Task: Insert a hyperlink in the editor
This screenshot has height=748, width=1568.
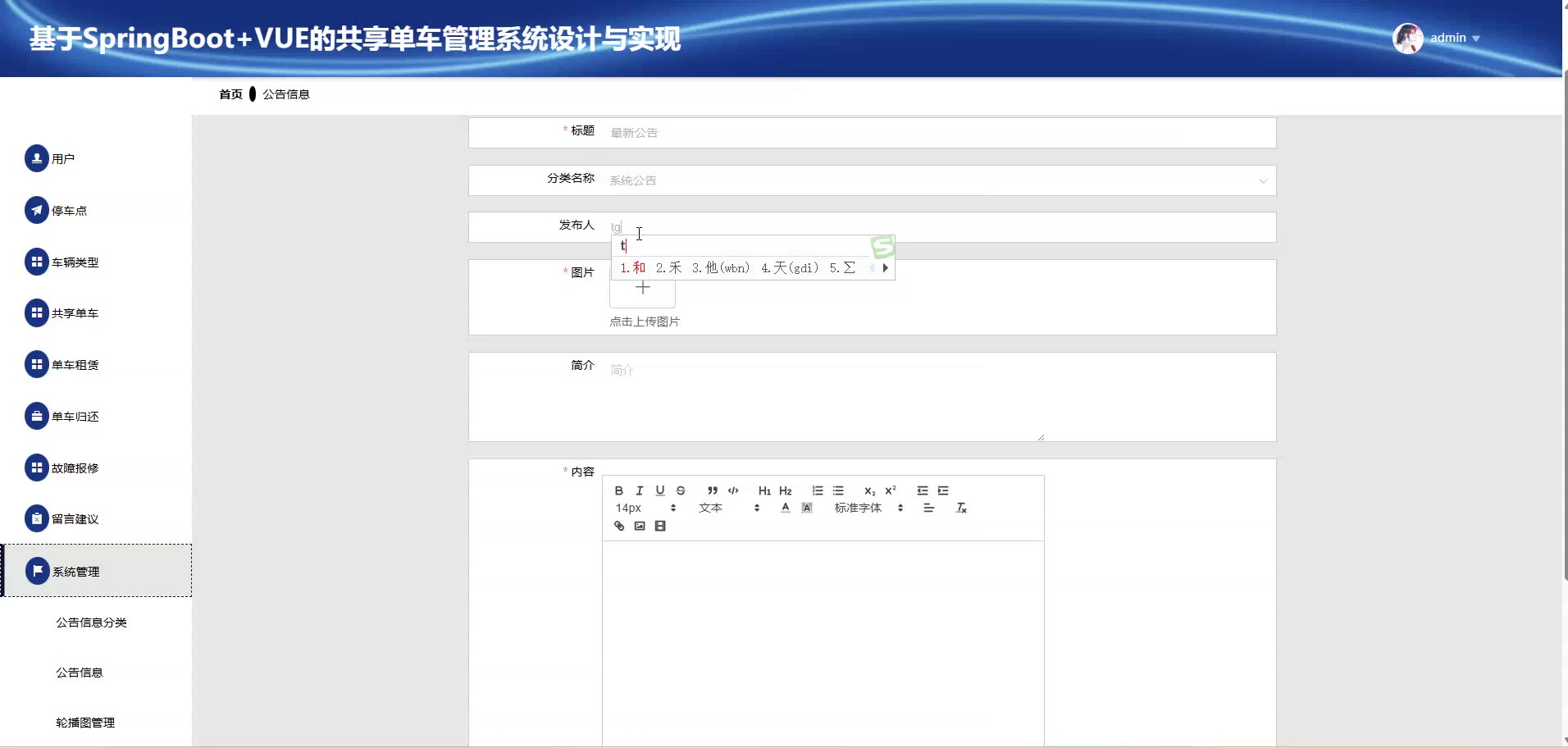Action: click(x=619, y=526)
